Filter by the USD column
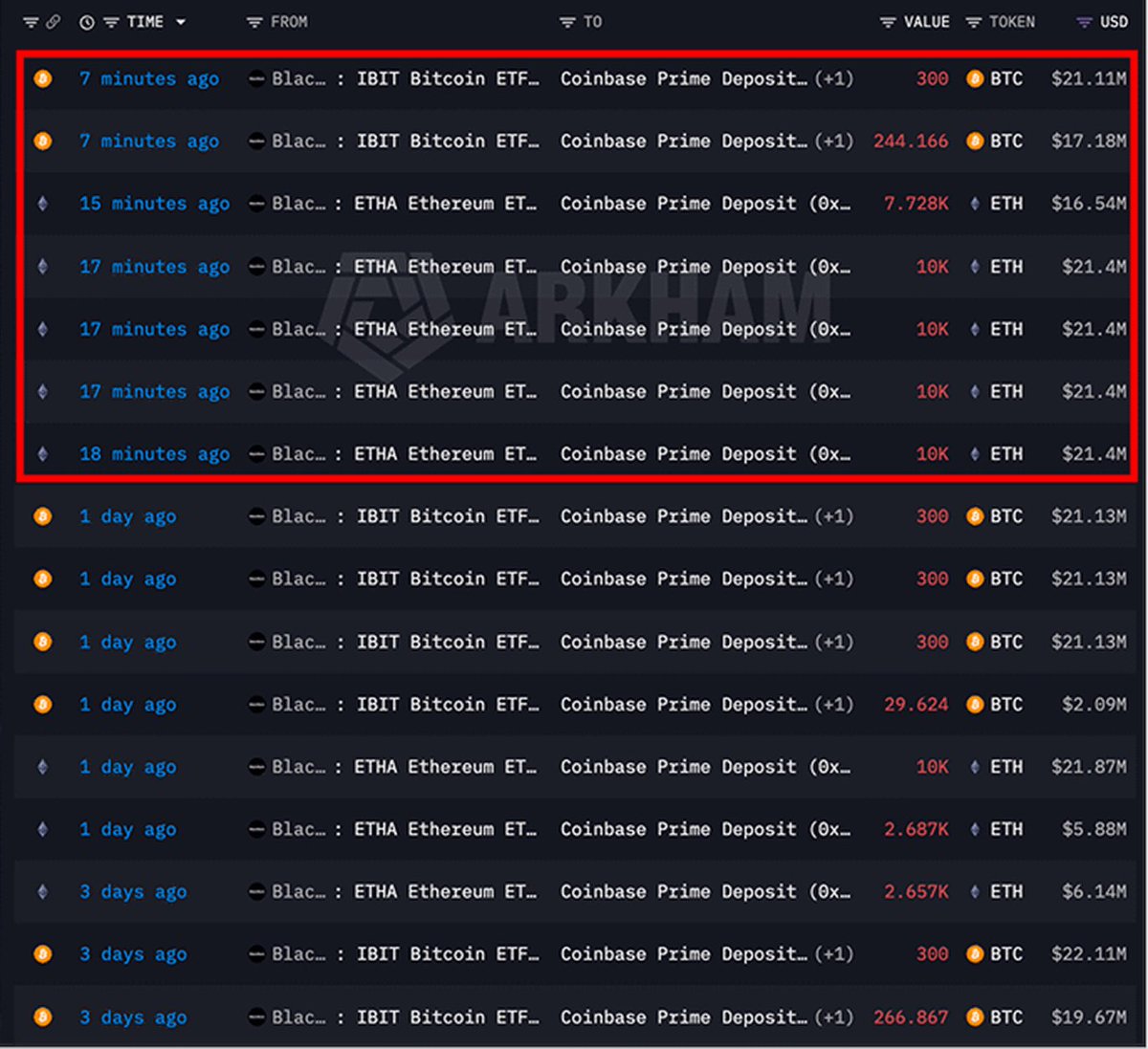The width and height of the screenshot is (1148, 1049). (x=1084, y=22)
